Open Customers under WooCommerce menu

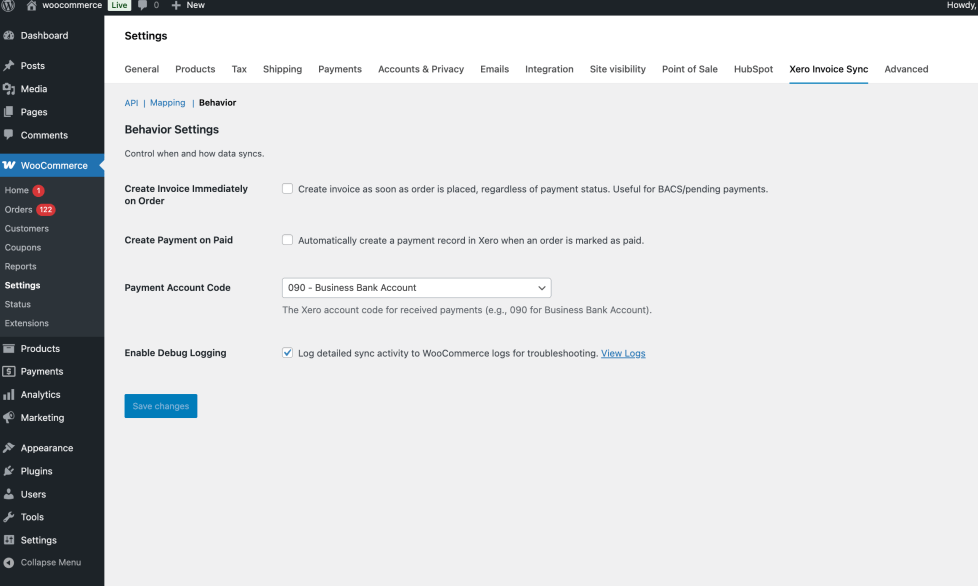pyautogui.click(x=27, y=229)
